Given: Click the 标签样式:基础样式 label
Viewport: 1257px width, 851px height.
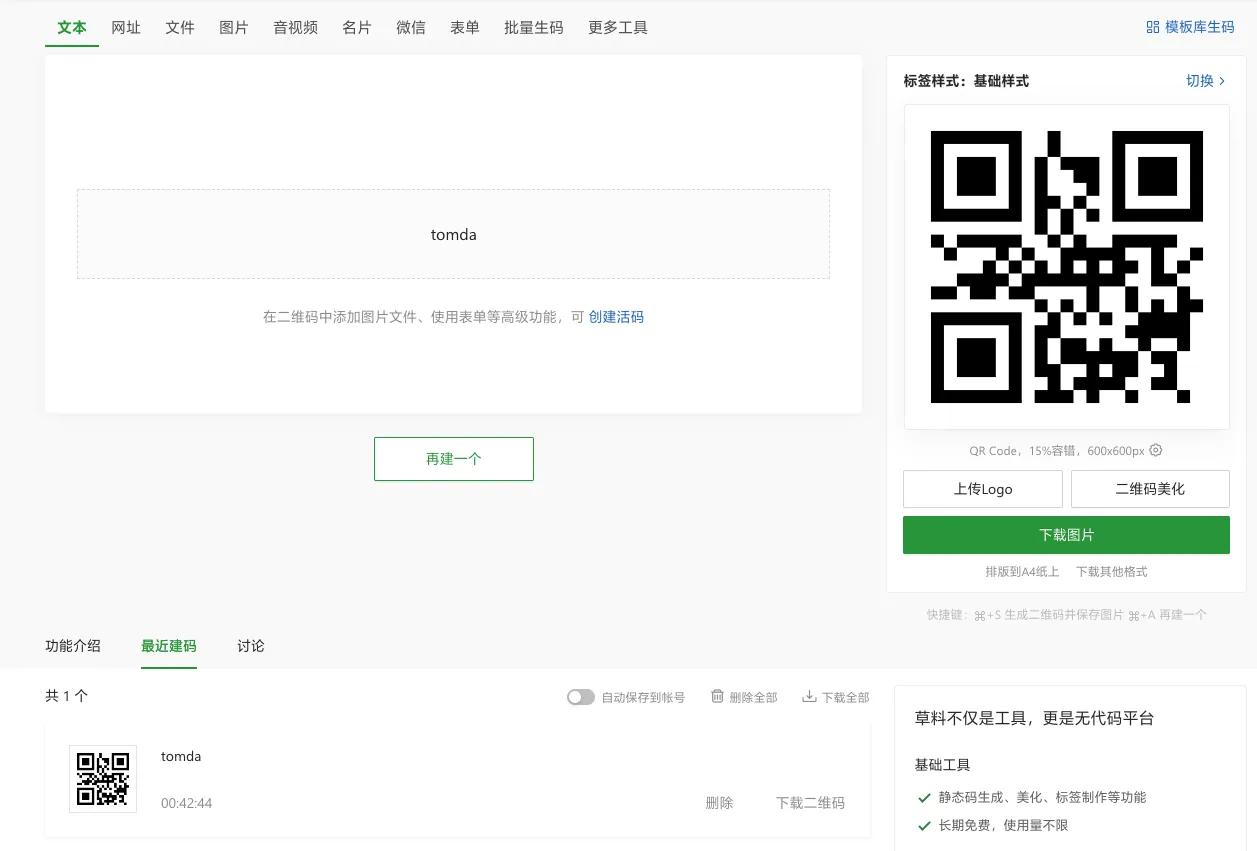Looking at the screenshot, I should point(966,81).
